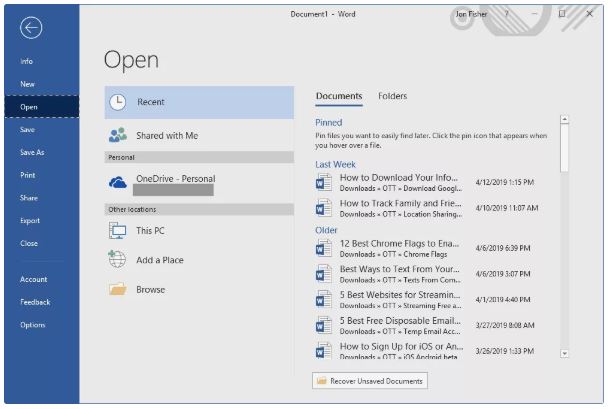Screen dimensions: 609x409
Task: Click the document list scrollbar thumb
Action: pos(565,148)
